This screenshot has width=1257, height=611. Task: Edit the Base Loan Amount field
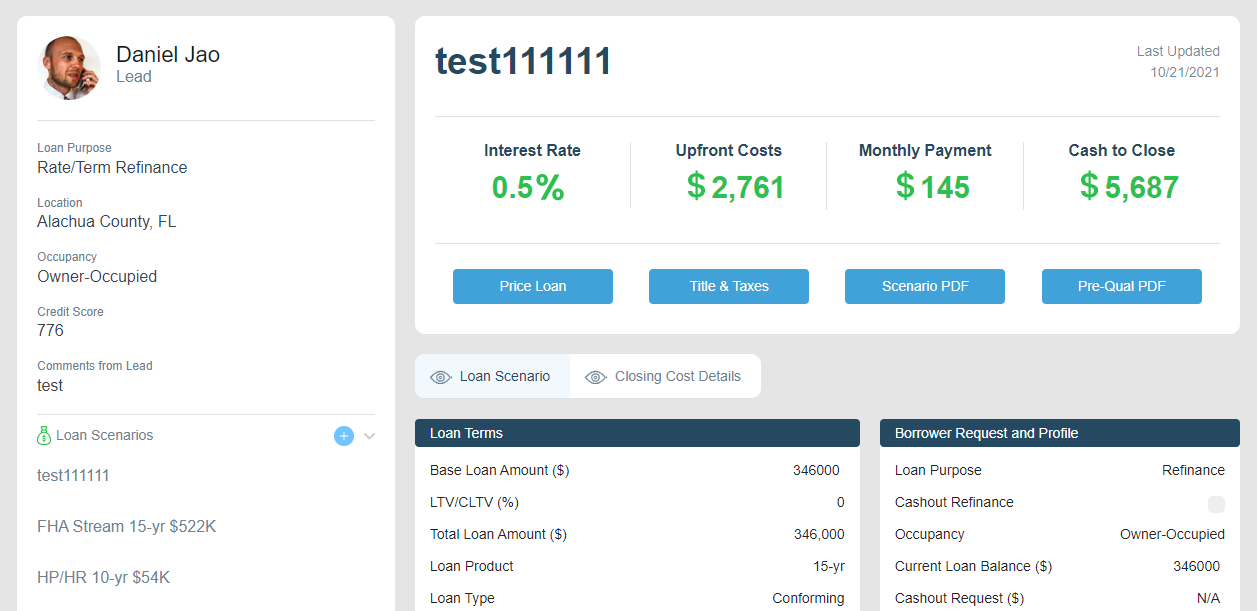coord(815,470)
